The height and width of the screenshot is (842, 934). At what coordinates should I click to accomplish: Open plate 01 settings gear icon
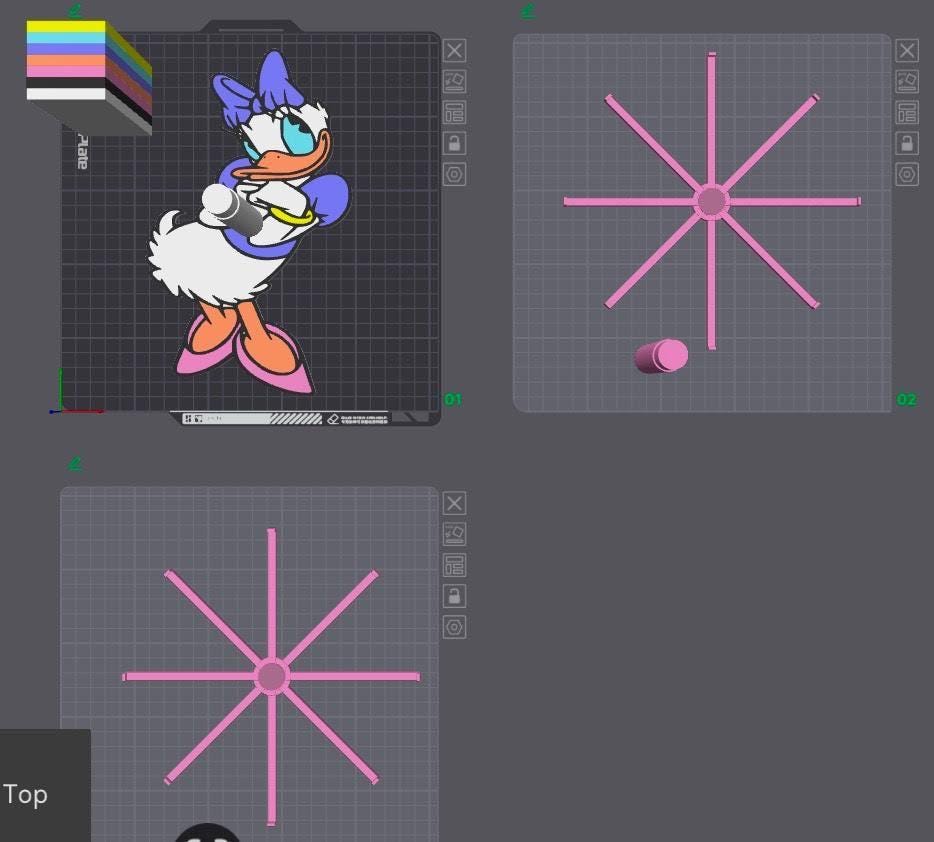454,174
